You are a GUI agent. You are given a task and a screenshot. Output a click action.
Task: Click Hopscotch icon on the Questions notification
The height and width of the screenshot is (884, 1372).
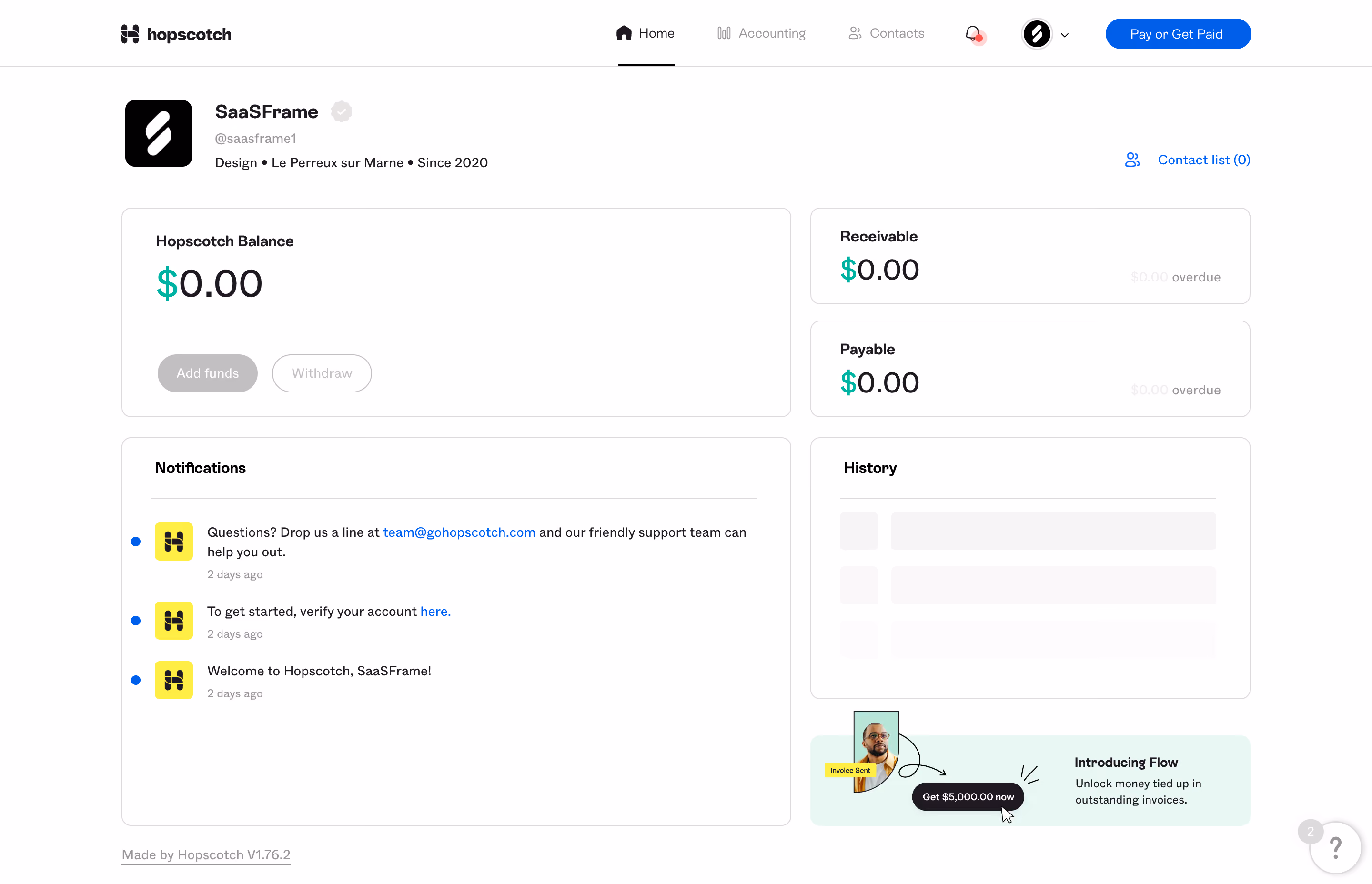click(x=173, y=541)
